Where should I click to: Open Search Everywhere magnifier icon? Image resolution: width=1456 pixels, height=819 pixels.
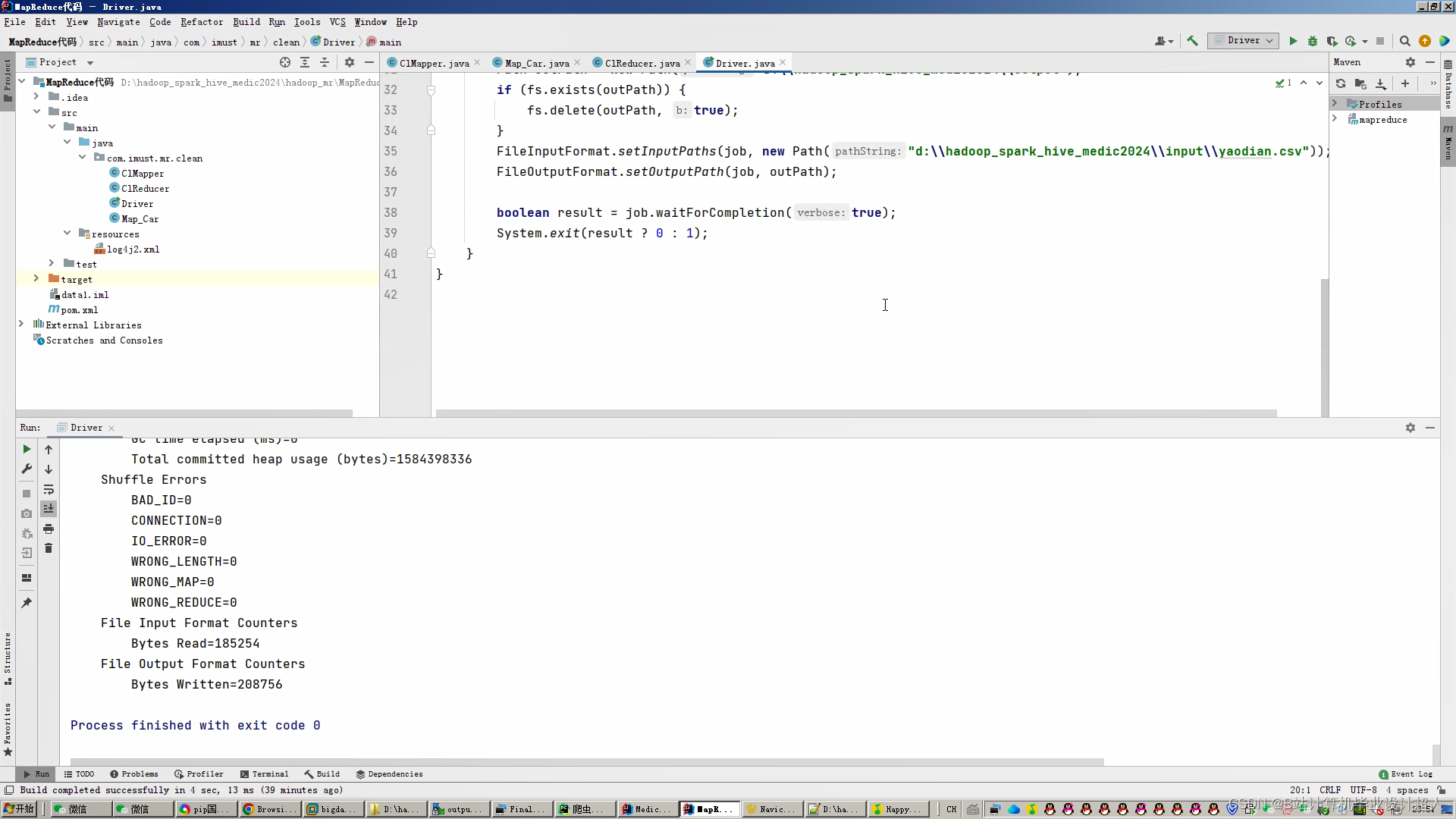click(x=1404, y=41)
